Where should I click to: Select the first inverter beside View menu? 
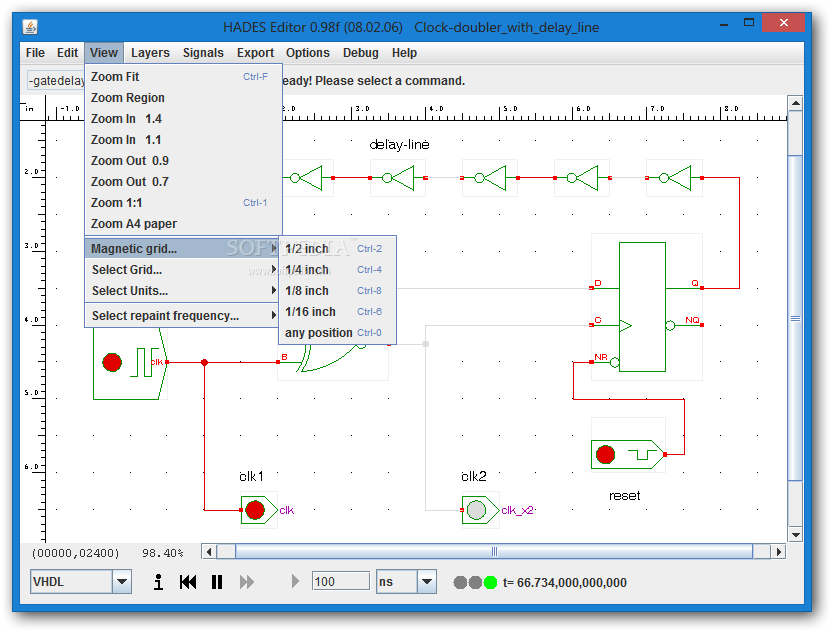pyautogui.click(x=307, y=178)
